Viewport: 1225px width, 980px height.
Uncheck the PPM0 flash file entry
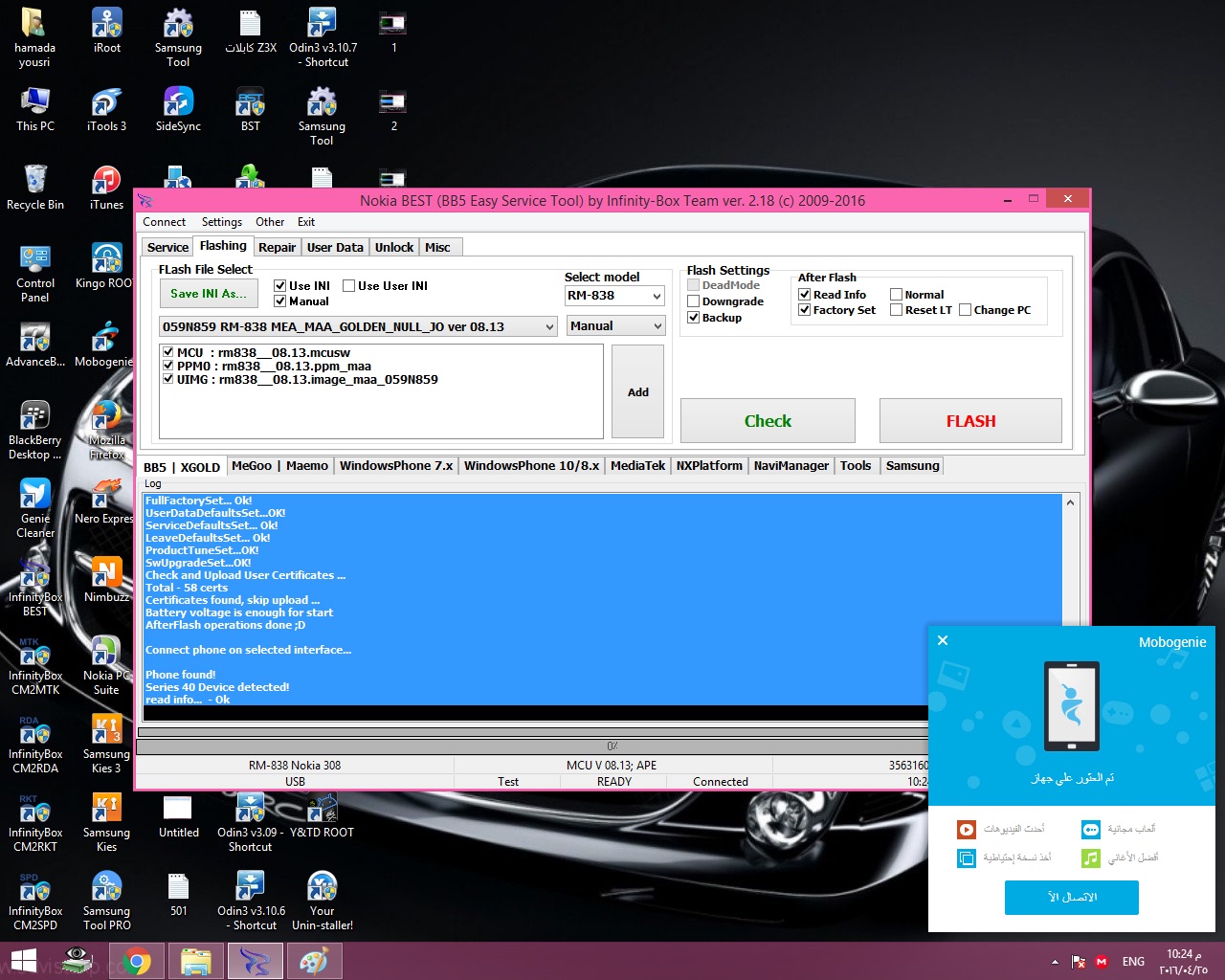tap(168, 366)
